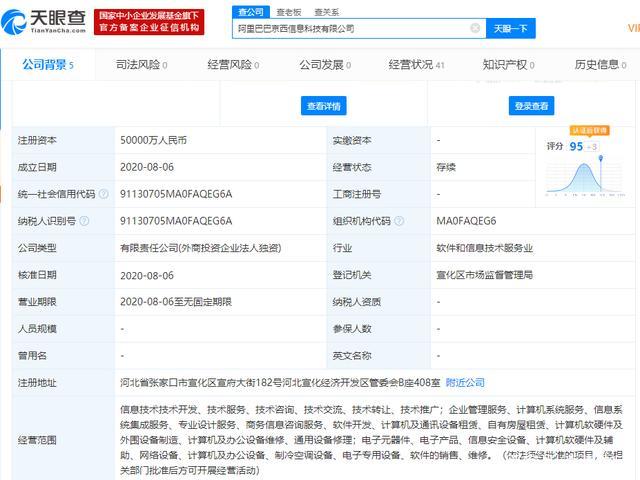Click the 注册地址 label
The image size is (640, 480).
pos(37,382)
